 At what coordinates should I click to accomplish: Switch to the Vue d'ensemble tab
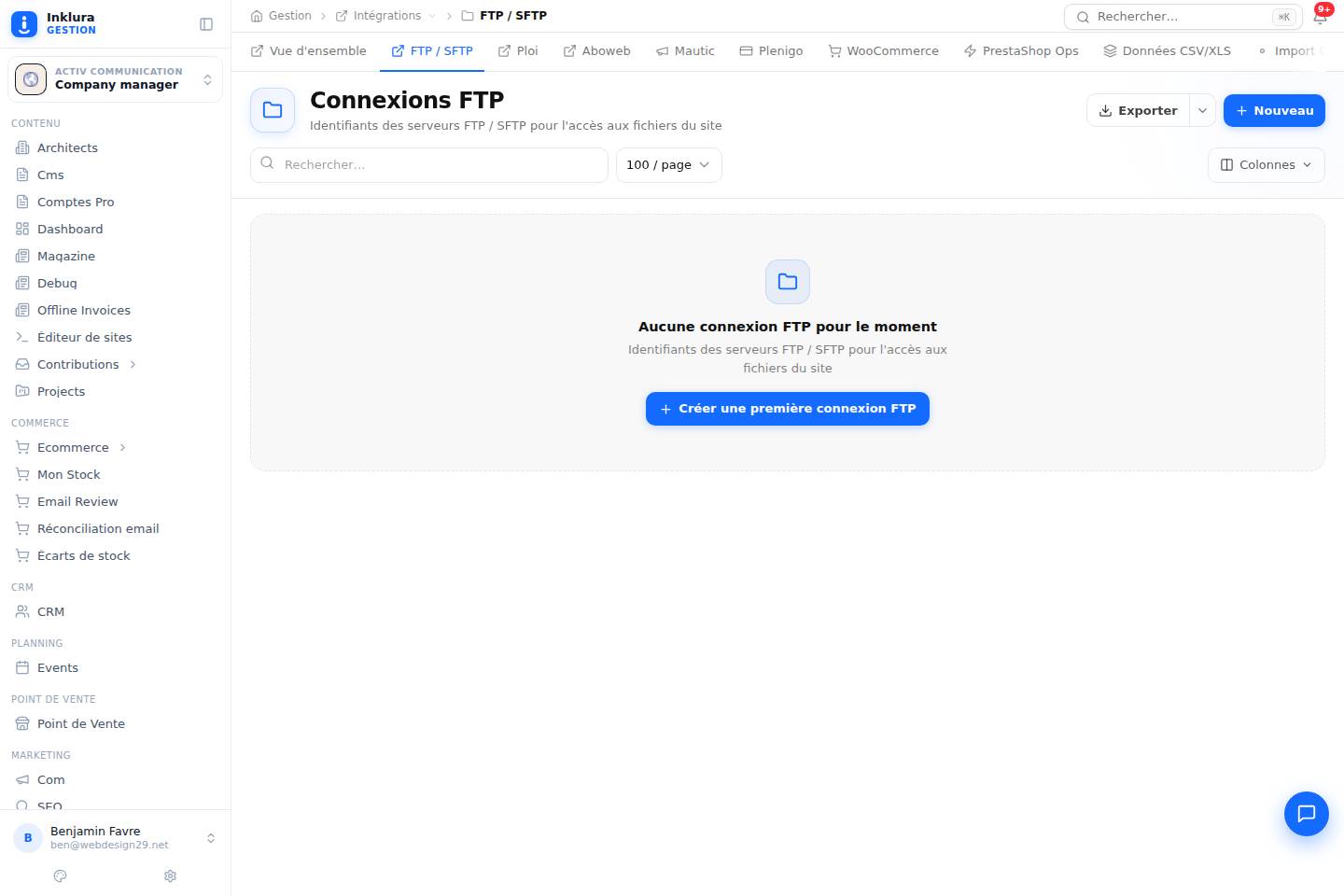click(309, 51)
